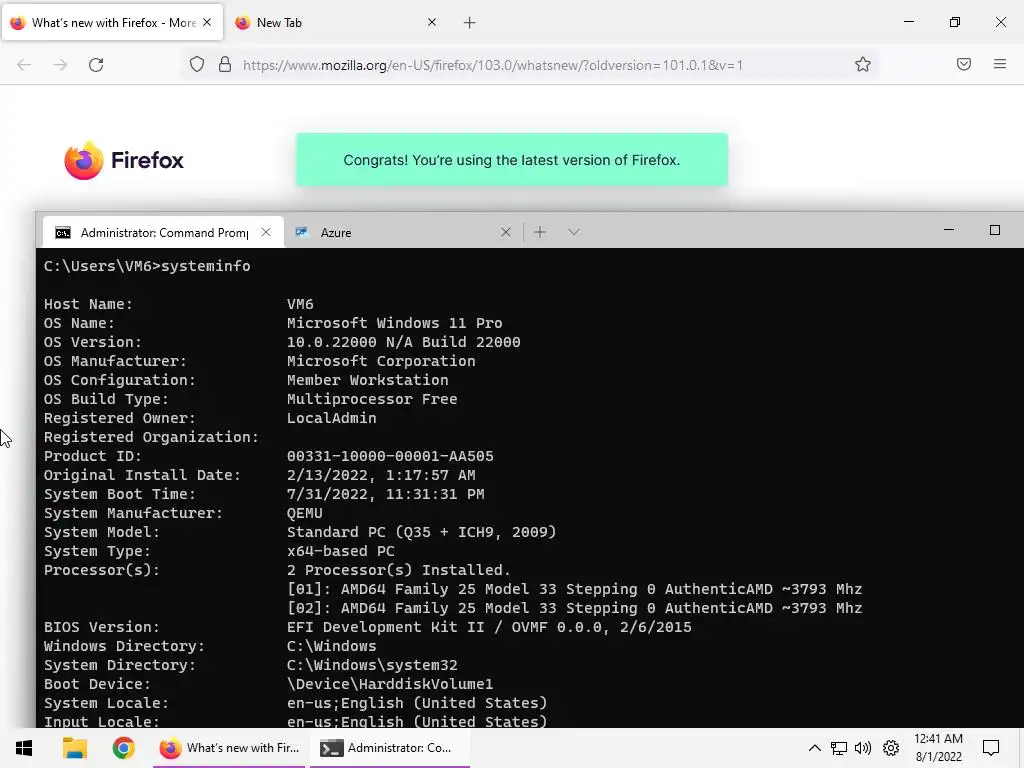This screenshot has width=1024, height=768.
Task: Click processor [02] AMD64 line
Action: (575, 608)
